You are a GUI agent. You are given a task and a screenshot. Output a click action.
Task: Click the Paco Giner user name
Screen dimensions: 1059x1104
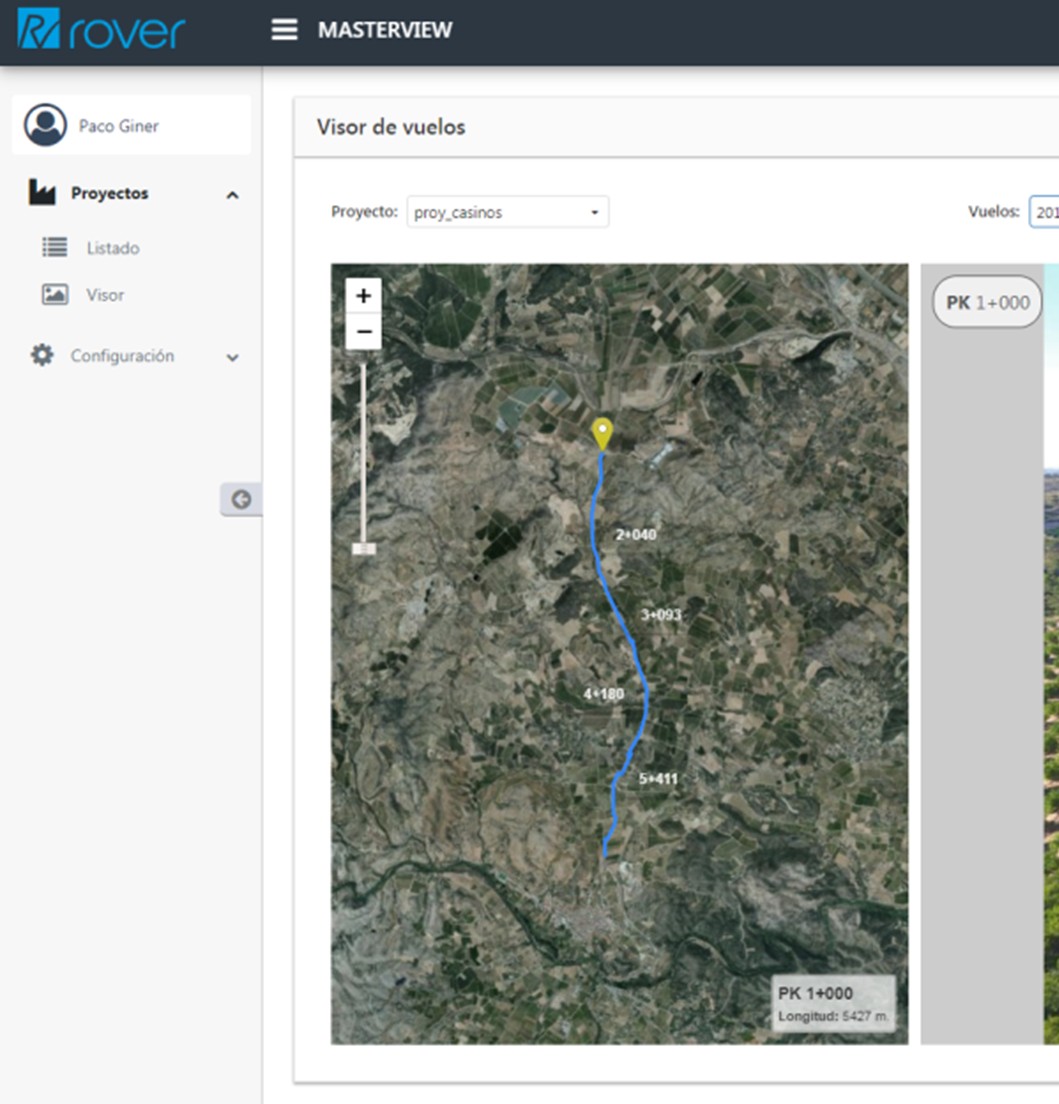[x=118, y=126]
